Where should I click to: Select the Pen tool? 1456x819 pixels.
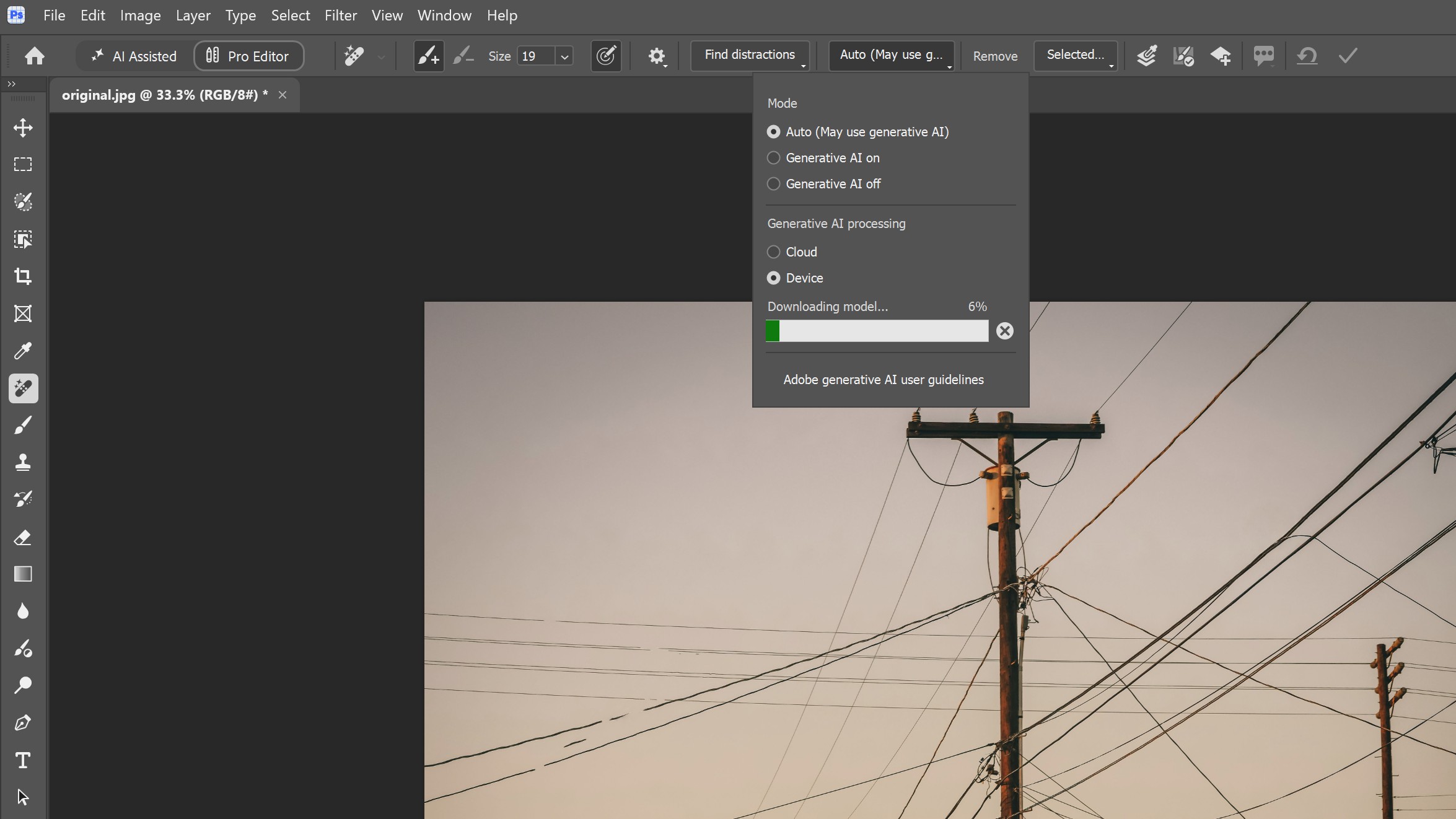(x=23, y=723)
